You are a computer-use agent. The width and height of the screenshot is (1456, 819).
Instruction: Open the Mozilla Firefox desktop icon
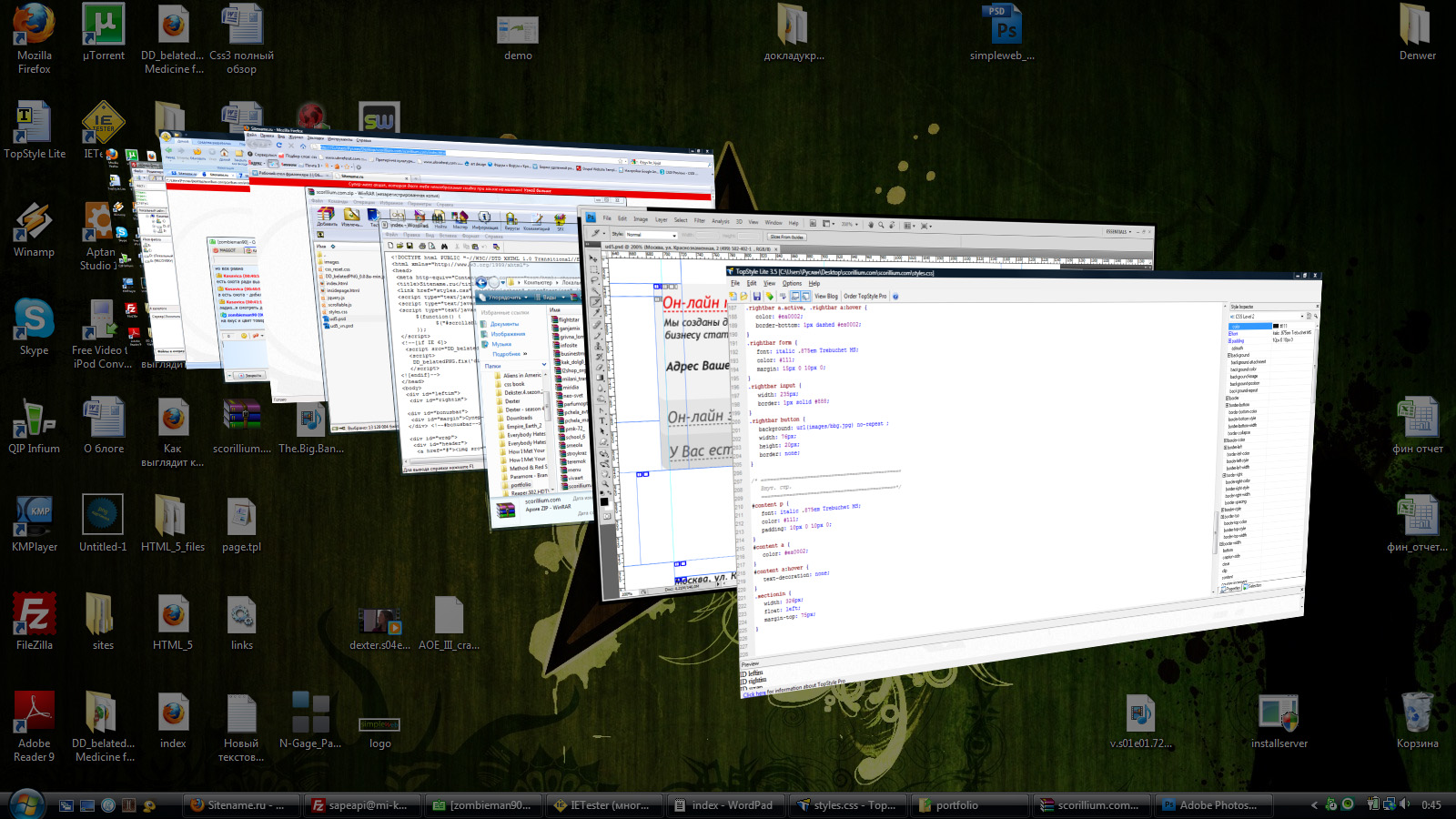[x=35, y=38]
